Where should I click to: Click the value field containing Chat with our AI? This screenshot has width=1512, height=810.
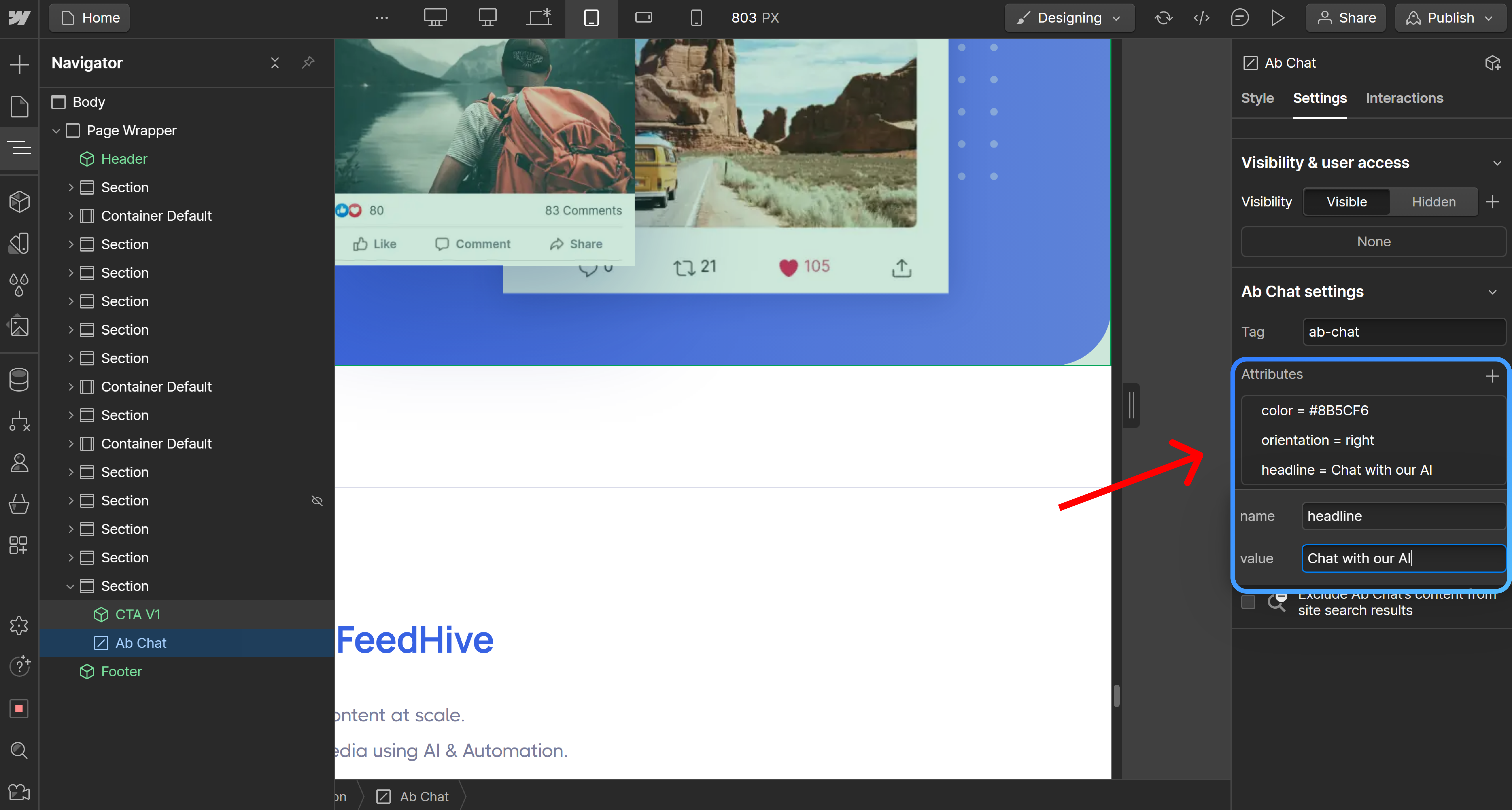[x=1403, y=558]
